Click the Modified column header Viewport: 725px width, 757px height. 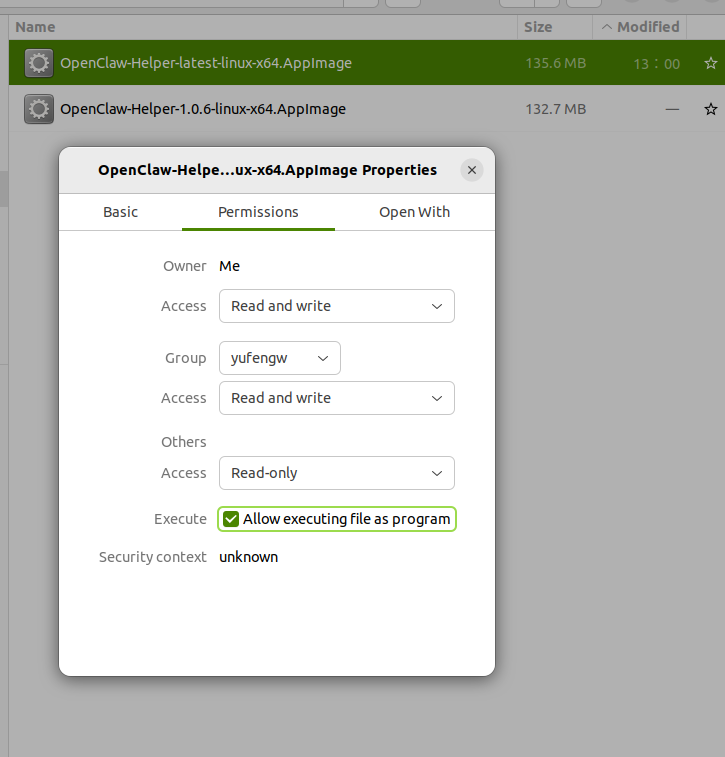coord(647,27)
